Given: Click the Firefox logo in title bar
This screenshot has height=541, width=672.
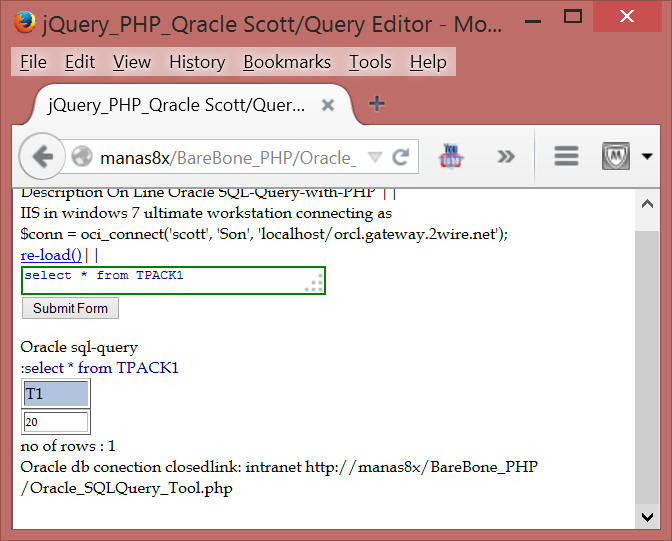Looking at the screenshot, I should point(24,22).
